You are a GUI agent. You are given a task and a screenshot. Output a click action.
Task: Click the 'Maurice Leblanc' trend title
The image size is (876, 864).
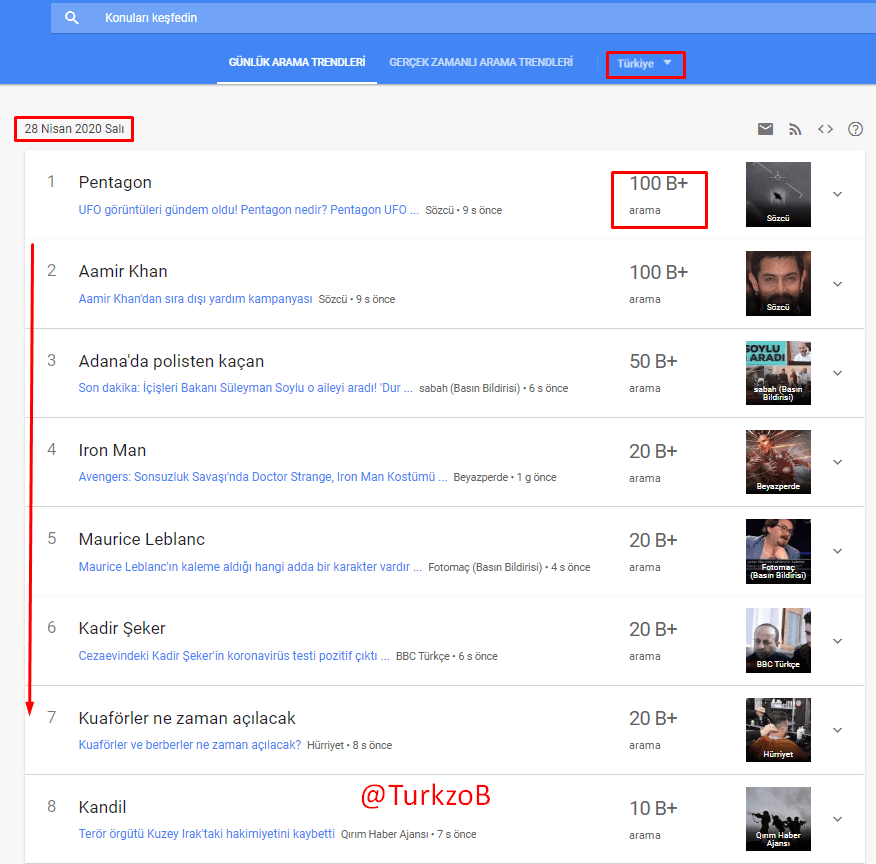pyautogui.click(x=142, y=539)
